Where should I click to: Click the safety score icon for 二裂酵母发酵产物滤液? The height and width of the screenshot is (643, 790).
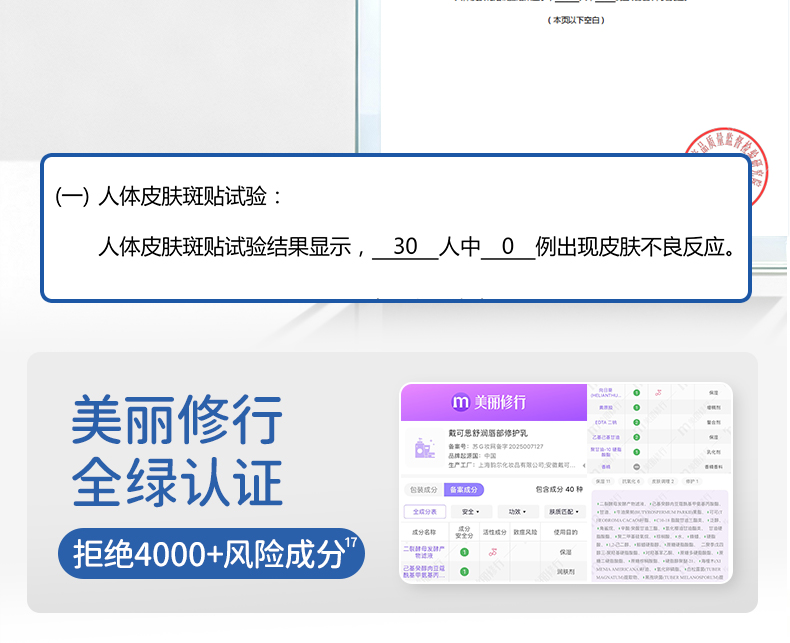(x=464, y=552)
